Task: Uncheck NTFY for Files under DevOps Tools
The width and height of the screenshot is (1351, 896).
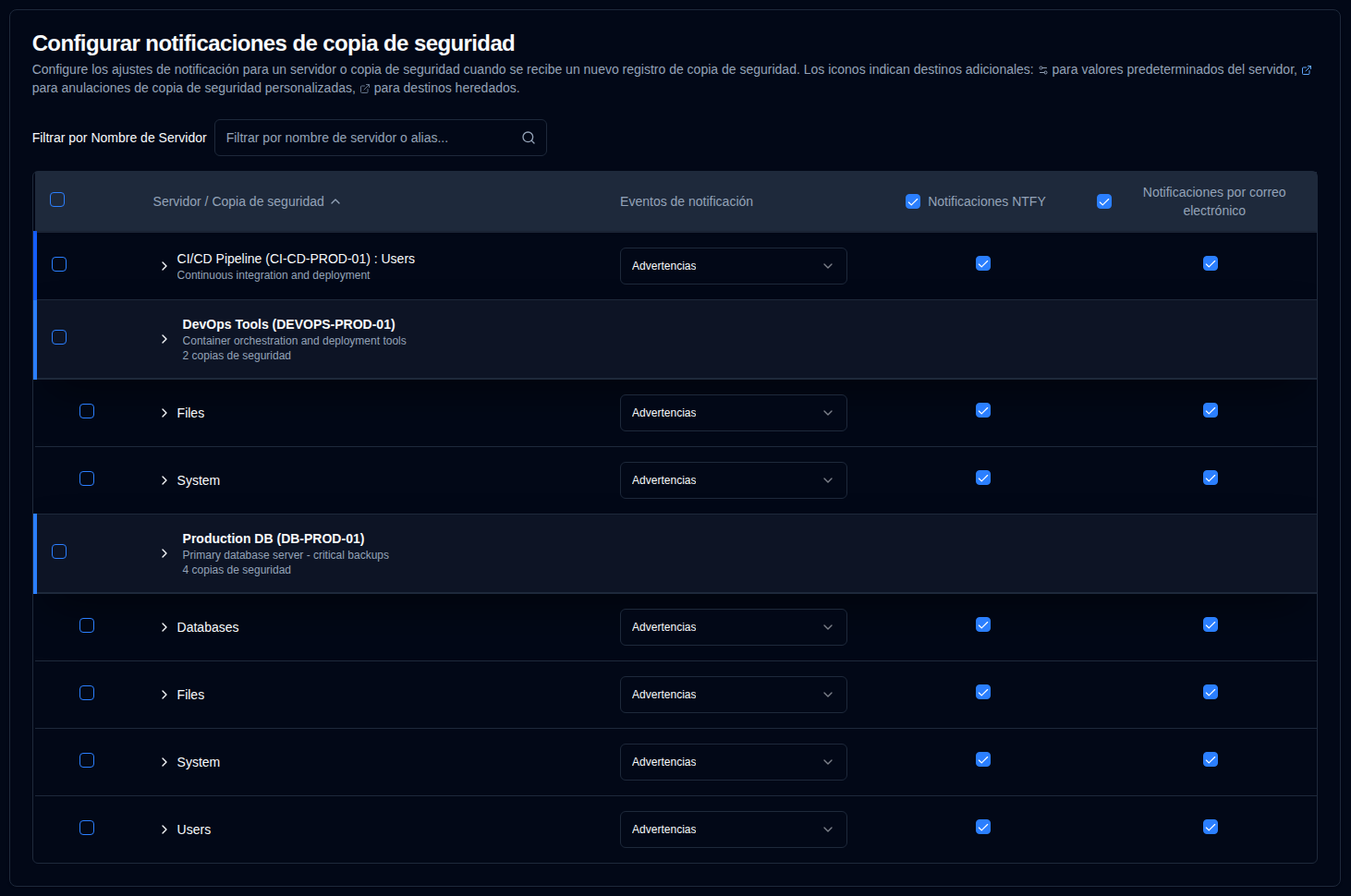Action: pos(983,410)
